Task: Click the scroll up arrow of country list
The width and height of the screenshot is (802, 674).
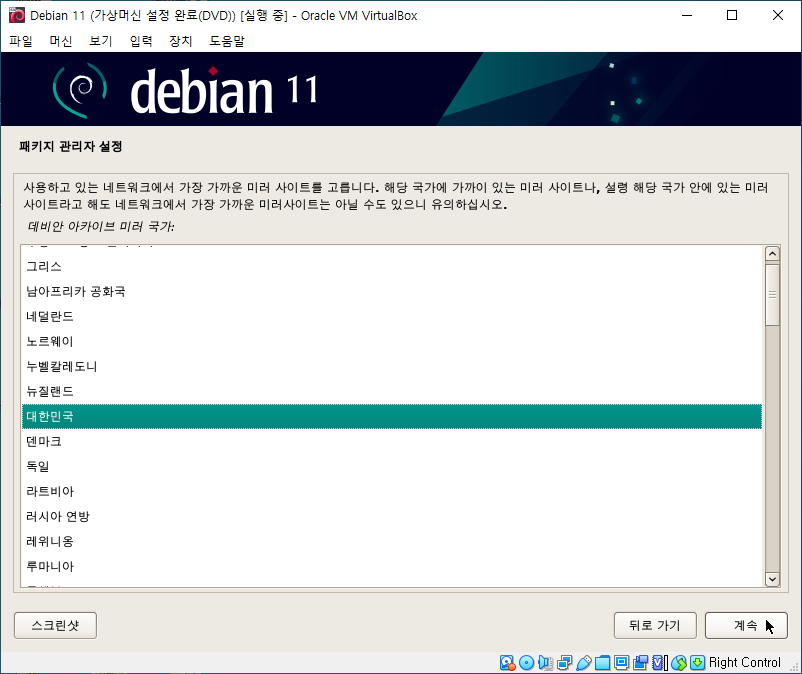Action: tap(772, 254)
